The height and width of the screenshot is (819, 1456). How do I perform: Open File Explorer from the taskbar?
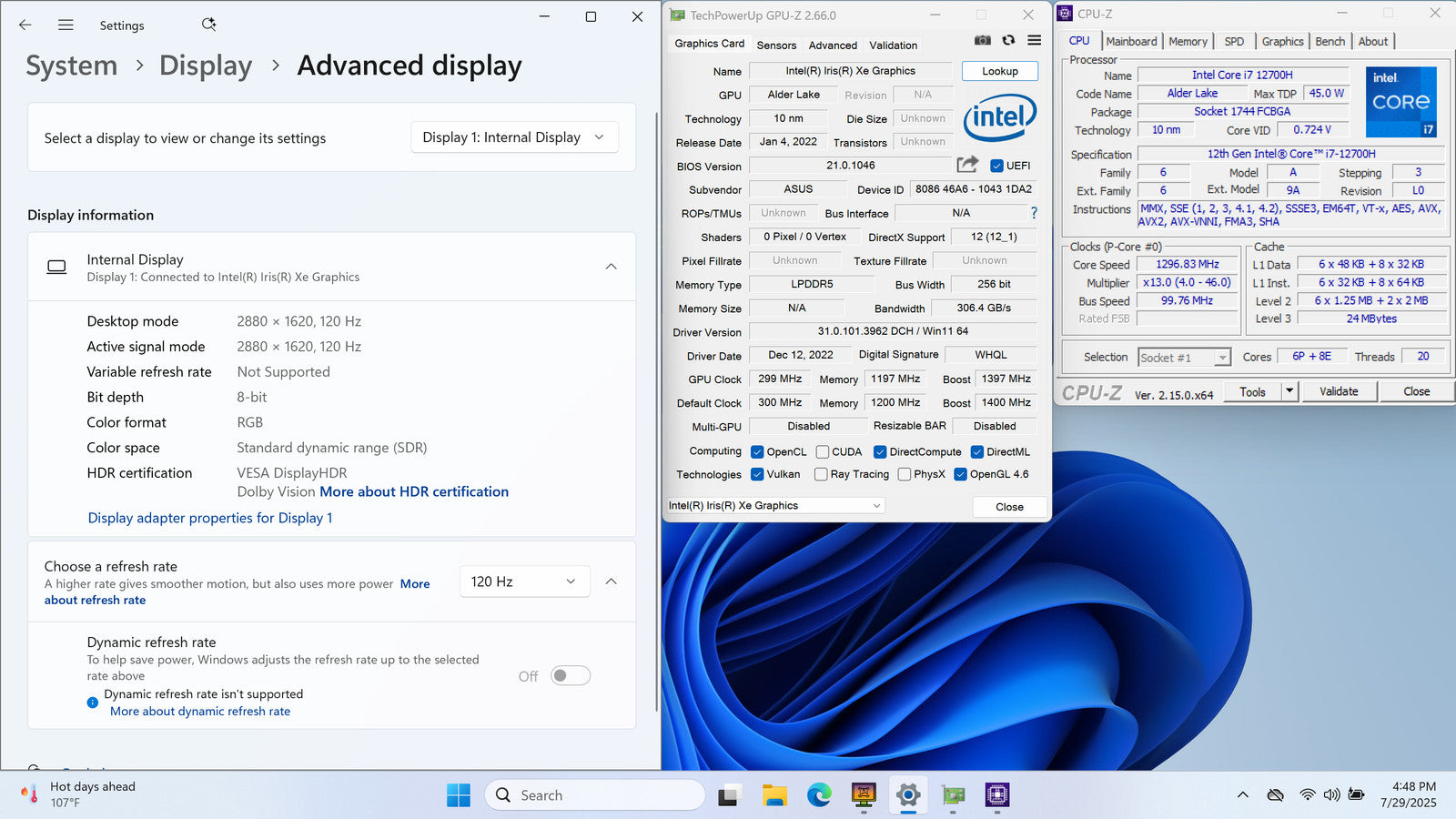click(774, 795)
